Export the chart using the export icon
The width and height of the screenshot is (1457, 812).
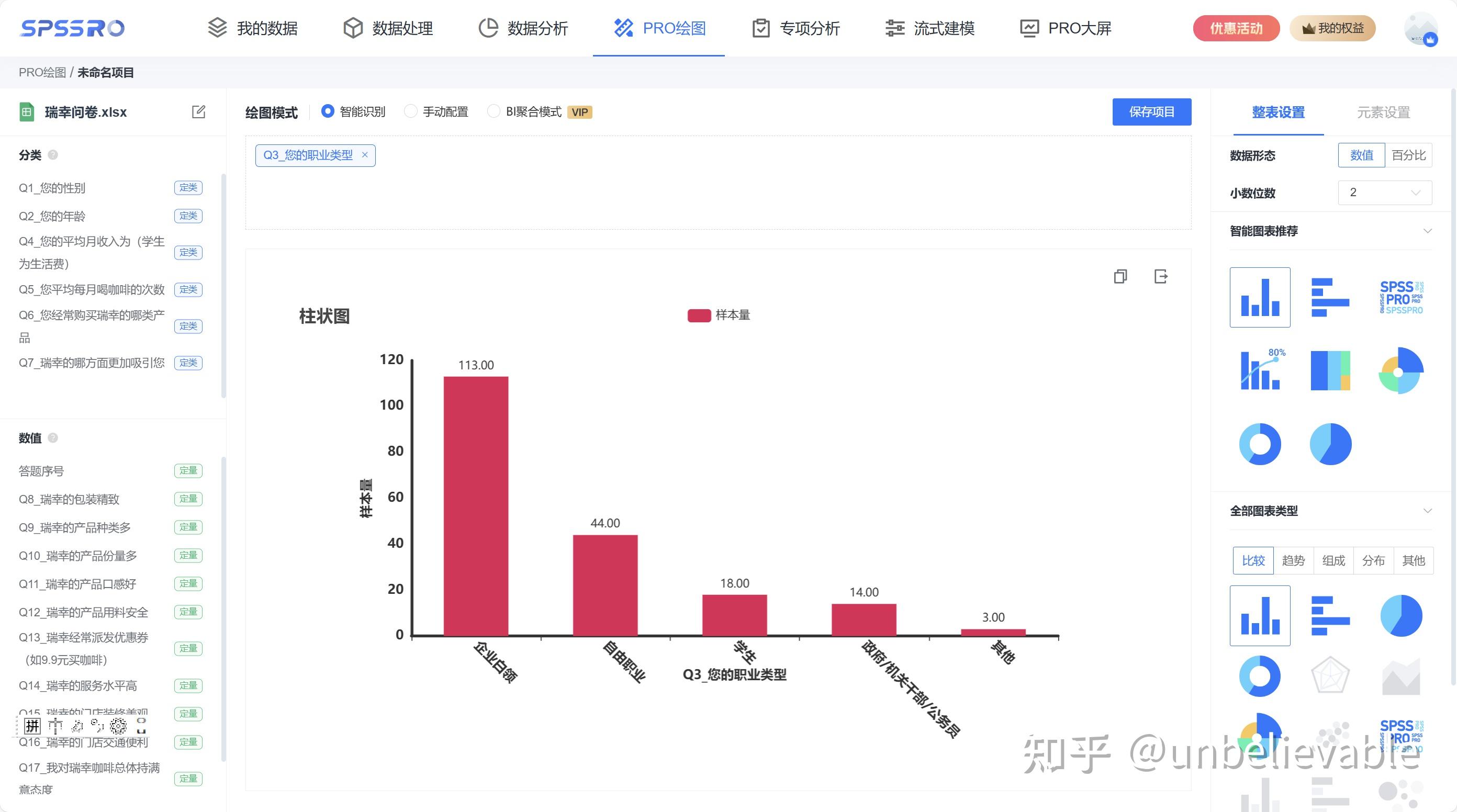point(1161,277)
